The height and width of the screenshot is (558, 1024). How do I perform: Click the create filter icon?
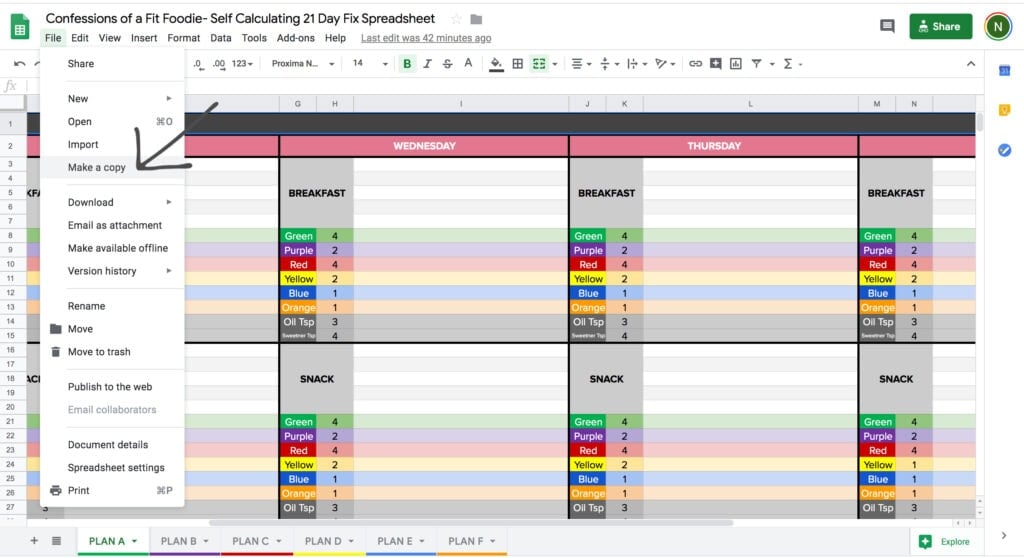pyautogui.click(x=756, y=63)
